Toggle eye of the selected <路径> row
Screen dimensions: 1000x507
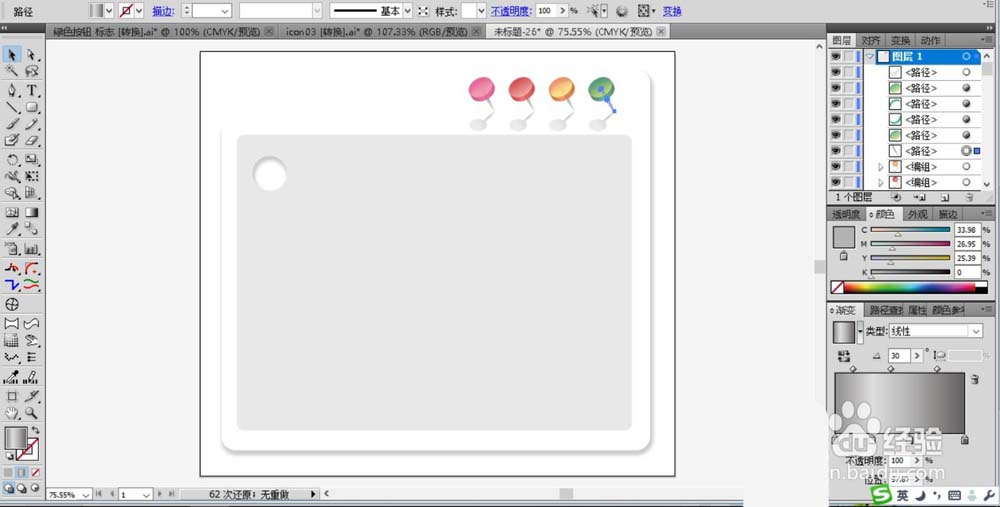tap(835, 151)
